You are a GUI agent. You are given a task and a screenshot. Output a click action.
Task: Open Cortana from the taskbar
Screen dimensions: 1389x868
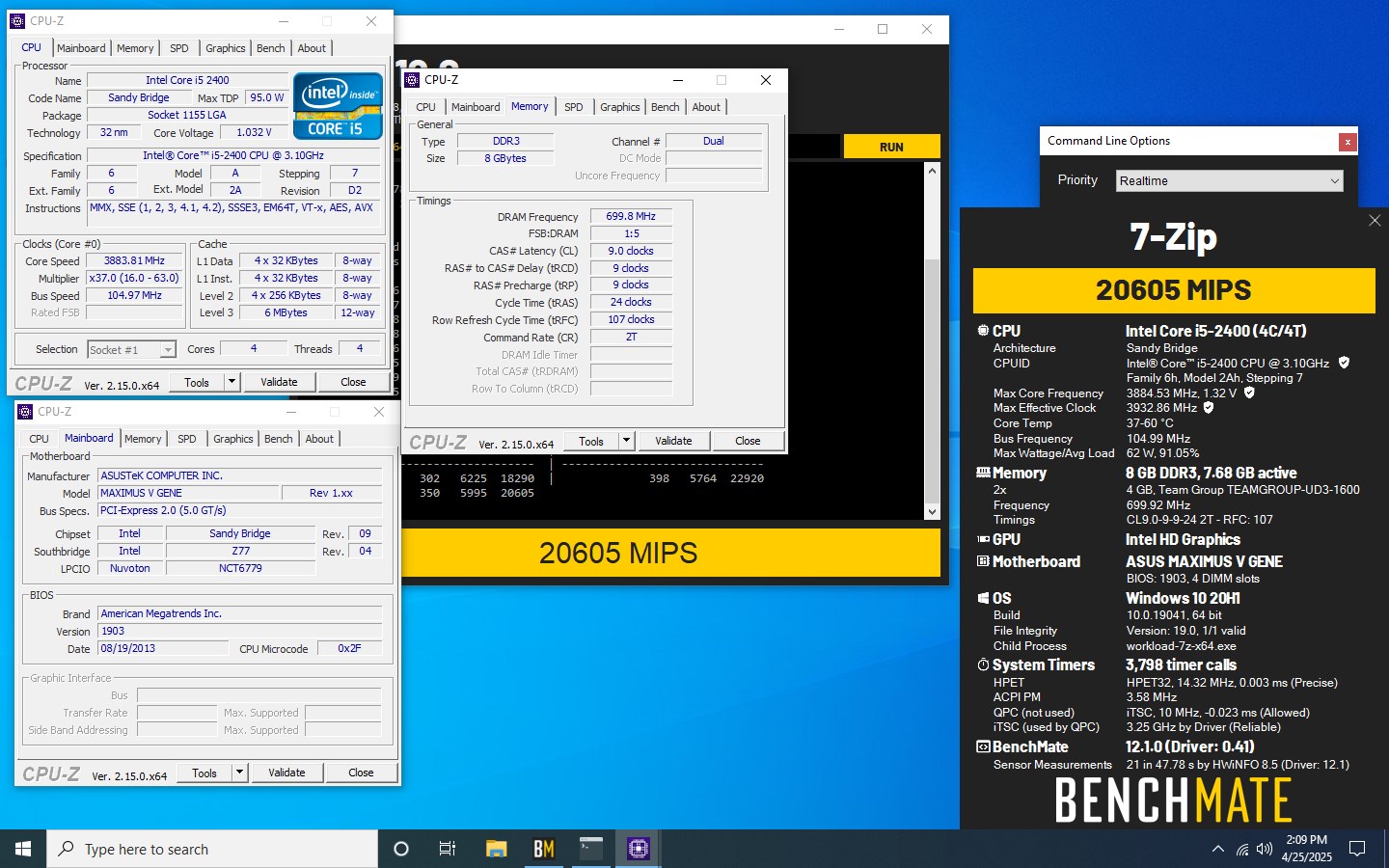pyautogui.click(x=401, y=849)
